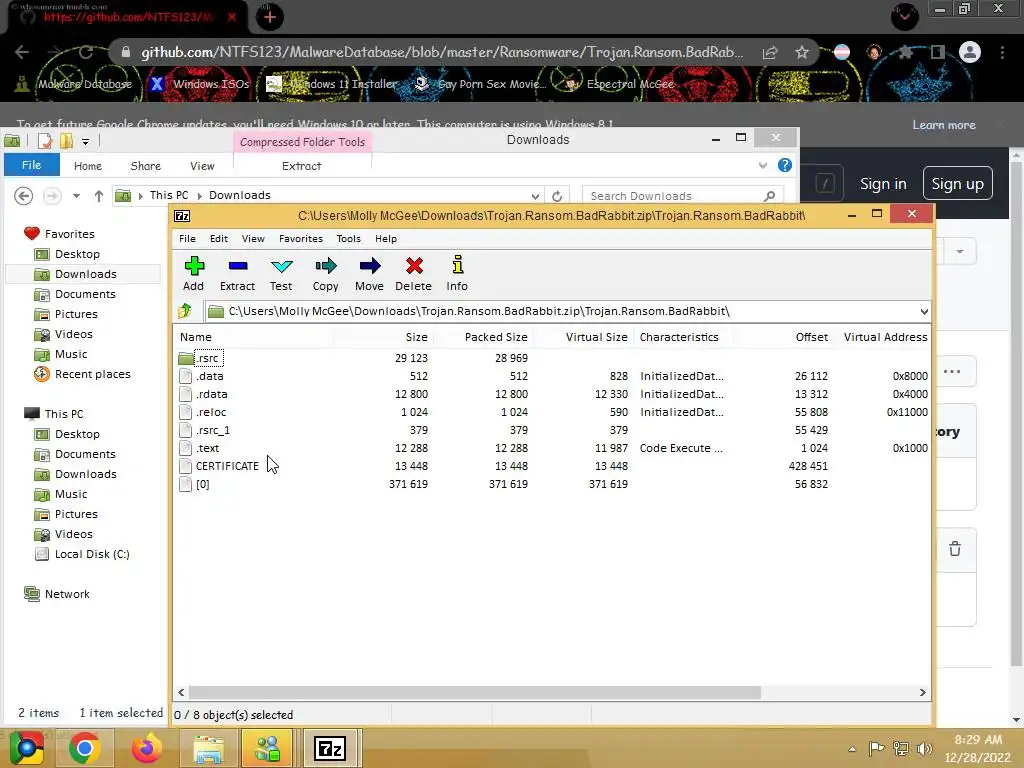
Task: Open a new Chrome tab
Action: point(270,17)
